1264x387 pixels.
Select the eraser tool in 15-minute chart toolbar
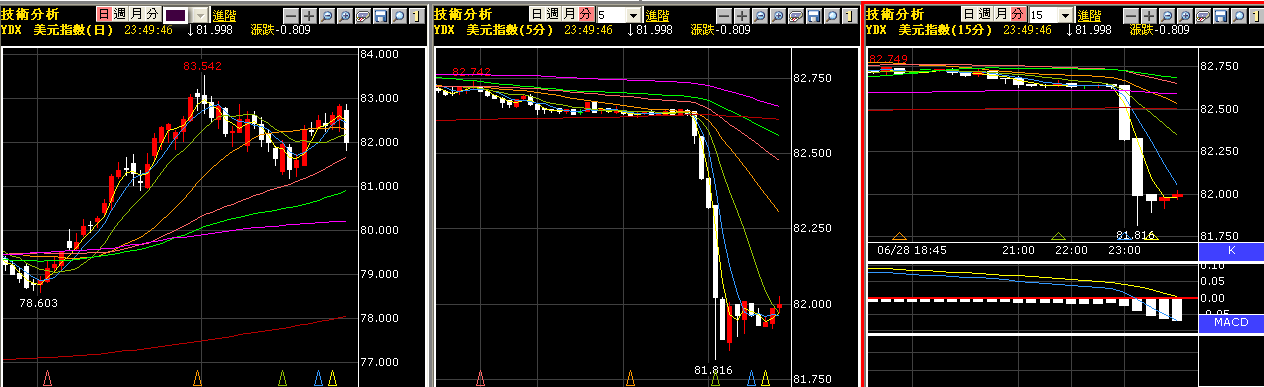tap(1202, 15)
